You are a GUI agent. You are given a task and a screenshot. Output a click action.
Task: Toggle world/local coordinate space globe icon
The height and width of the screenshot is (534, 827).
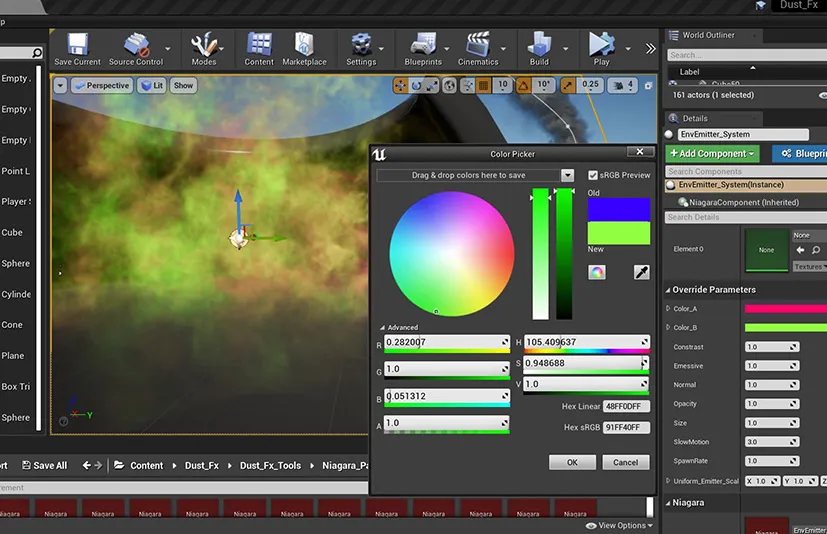tap(449, 85)
